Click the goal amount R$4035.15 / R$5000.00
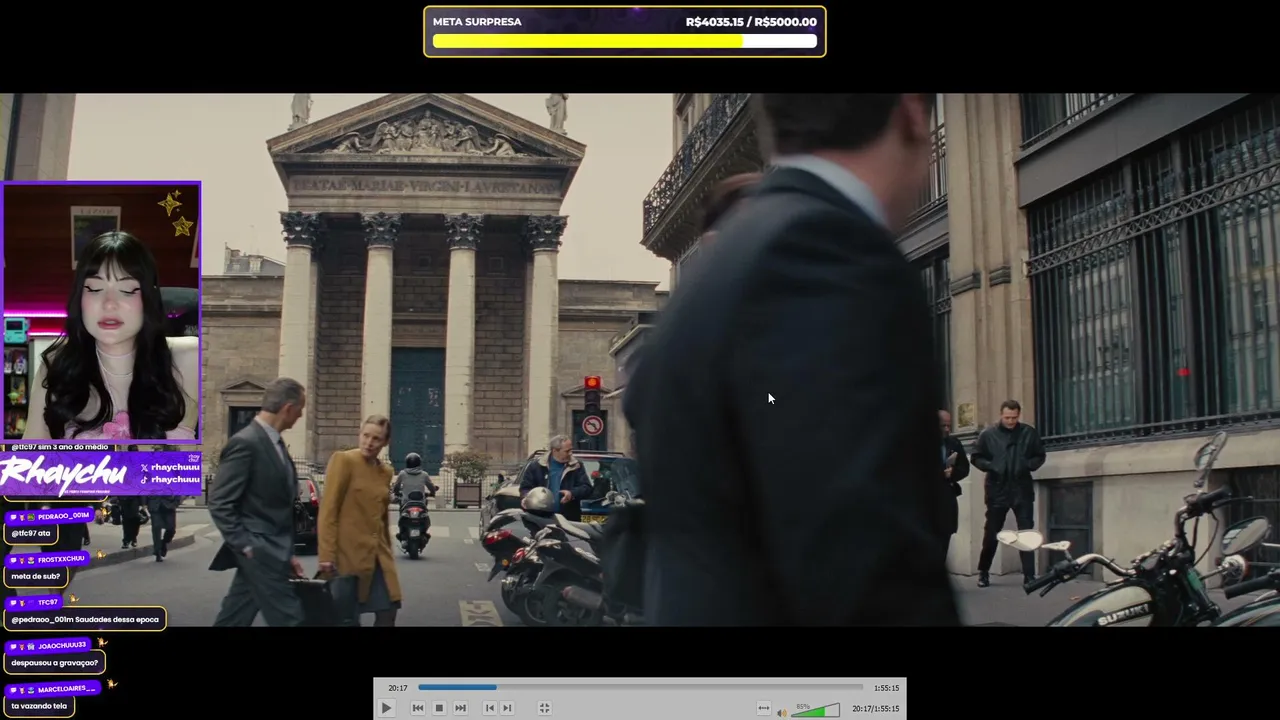This screenshot has height=720, width=1280. coord(751,22)
